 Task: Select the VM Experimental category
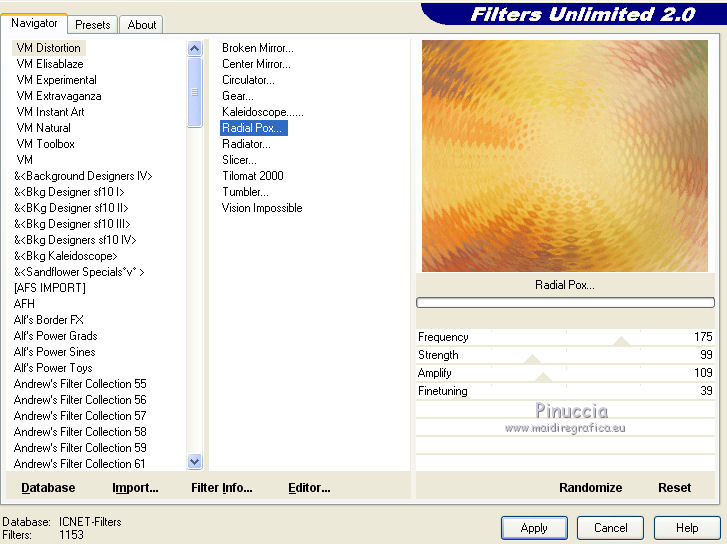(57, 80)
